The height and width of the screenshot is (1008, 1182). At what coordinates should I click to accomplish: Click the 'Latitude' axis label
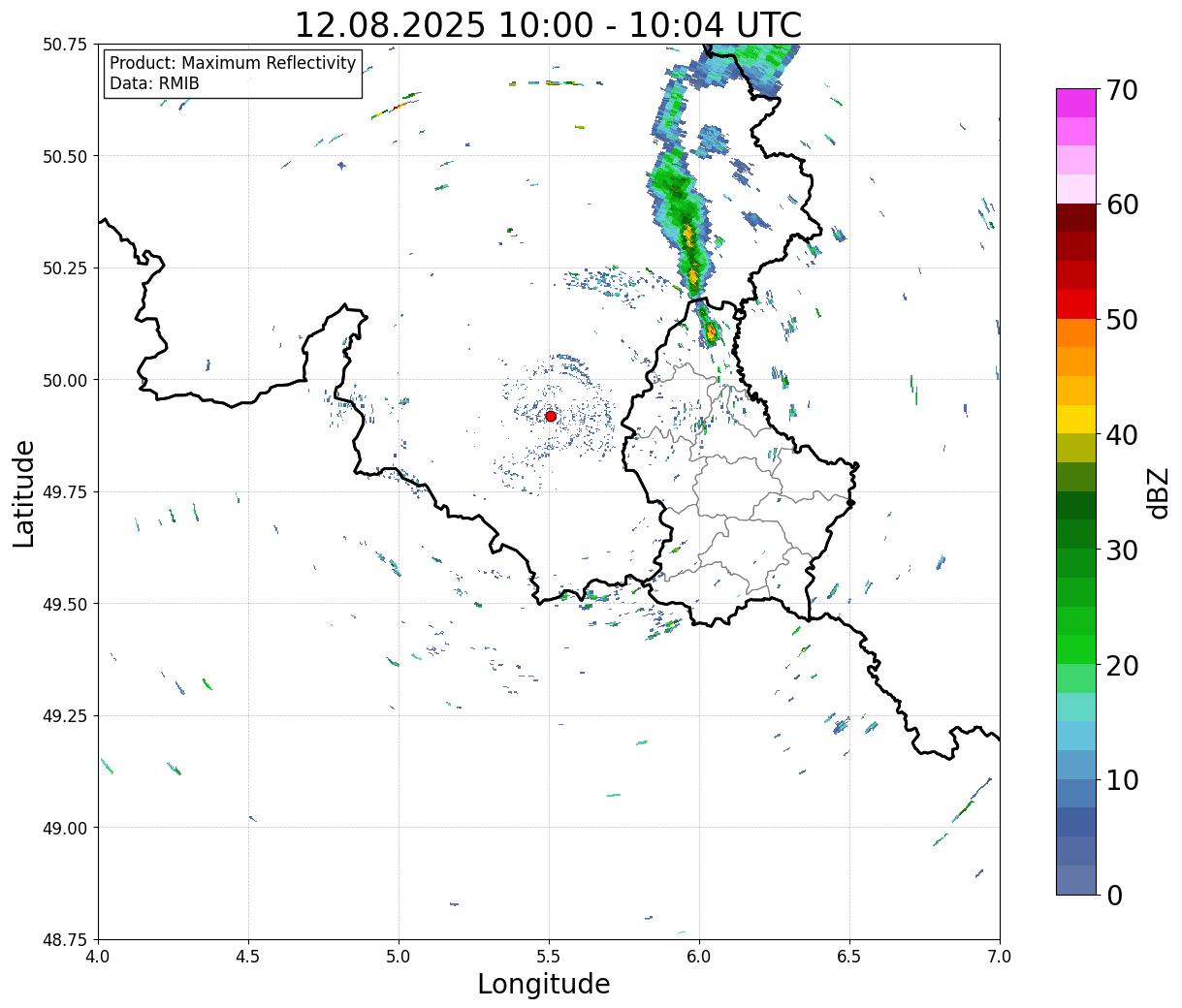24,493
